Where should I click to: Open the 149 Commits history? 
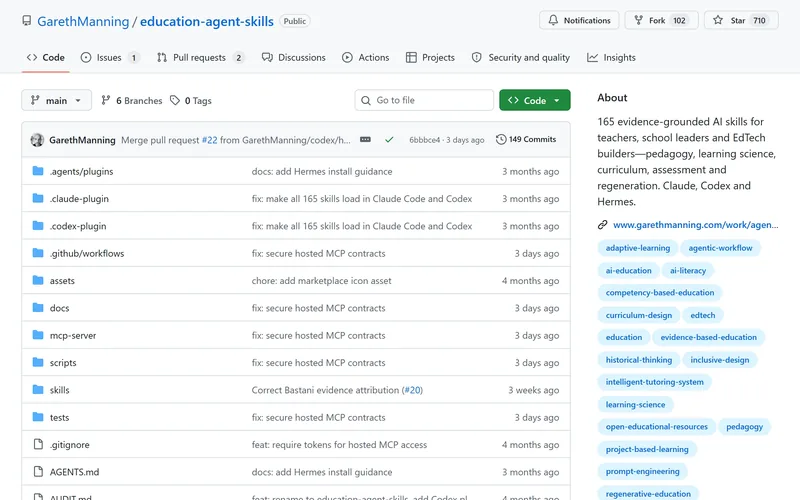[x=526, y=139]
